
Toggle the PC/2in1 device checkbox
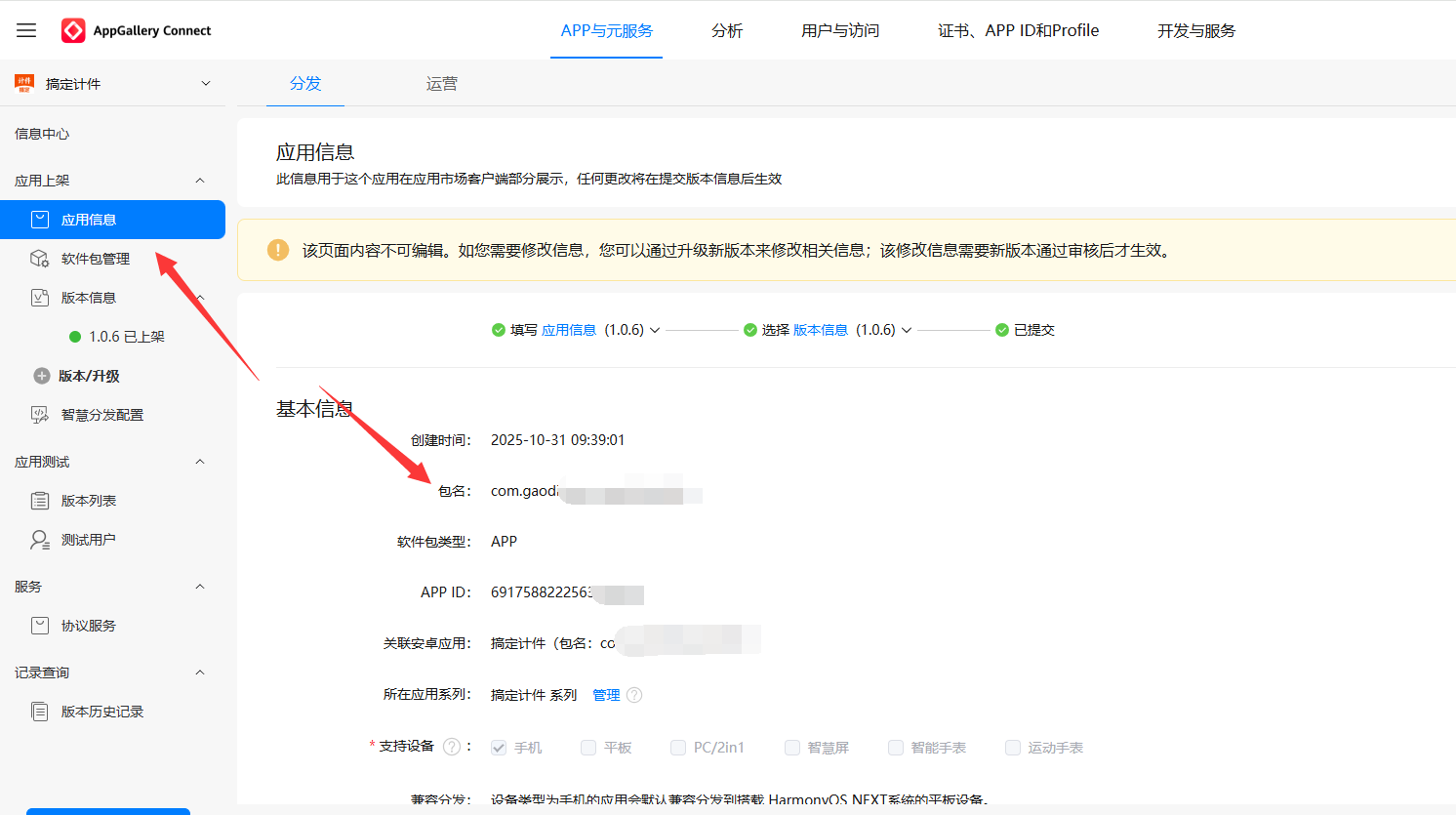678,748
